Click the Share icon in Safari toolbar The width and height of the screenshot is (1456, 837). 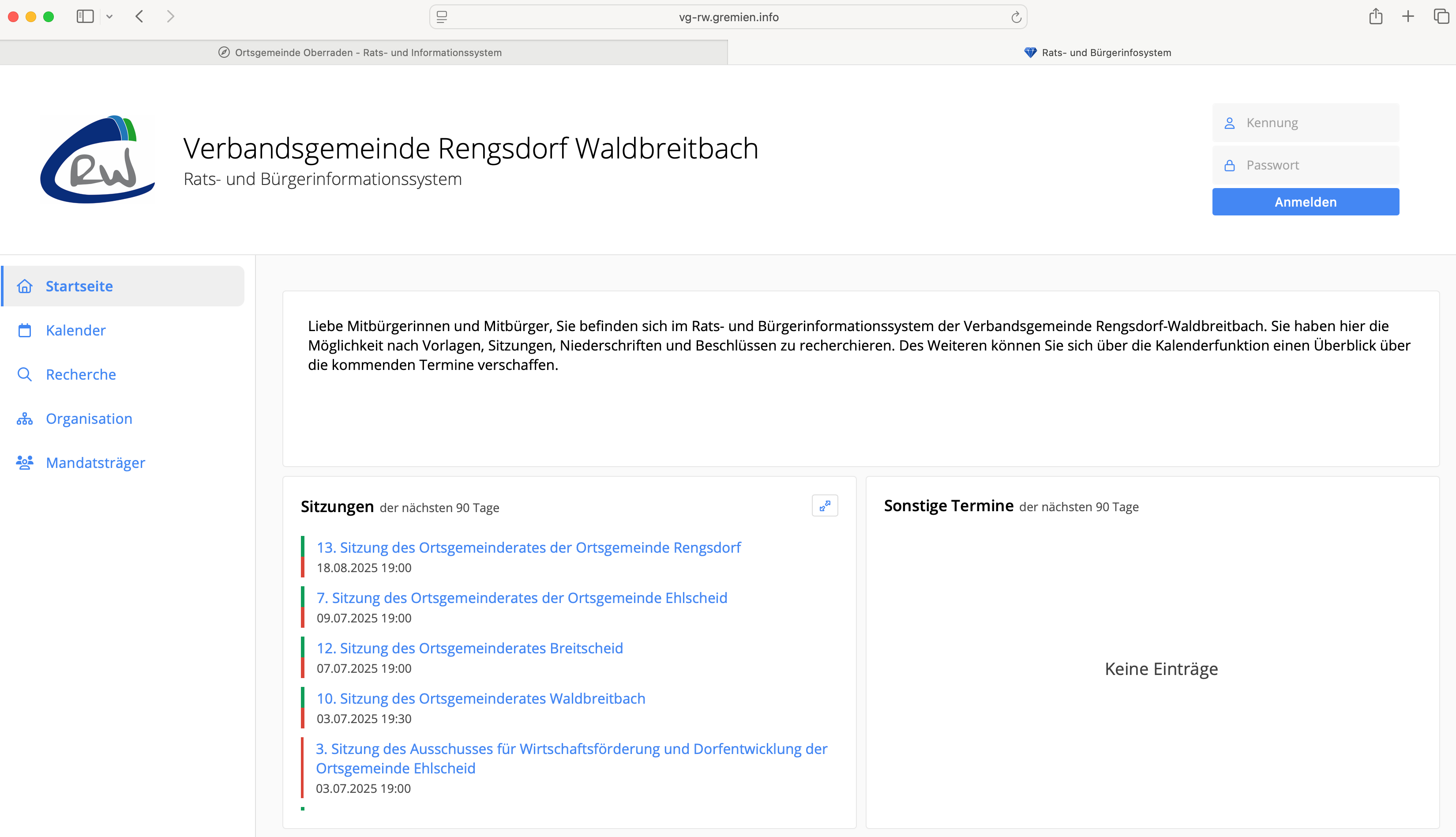click(1375, 17)
